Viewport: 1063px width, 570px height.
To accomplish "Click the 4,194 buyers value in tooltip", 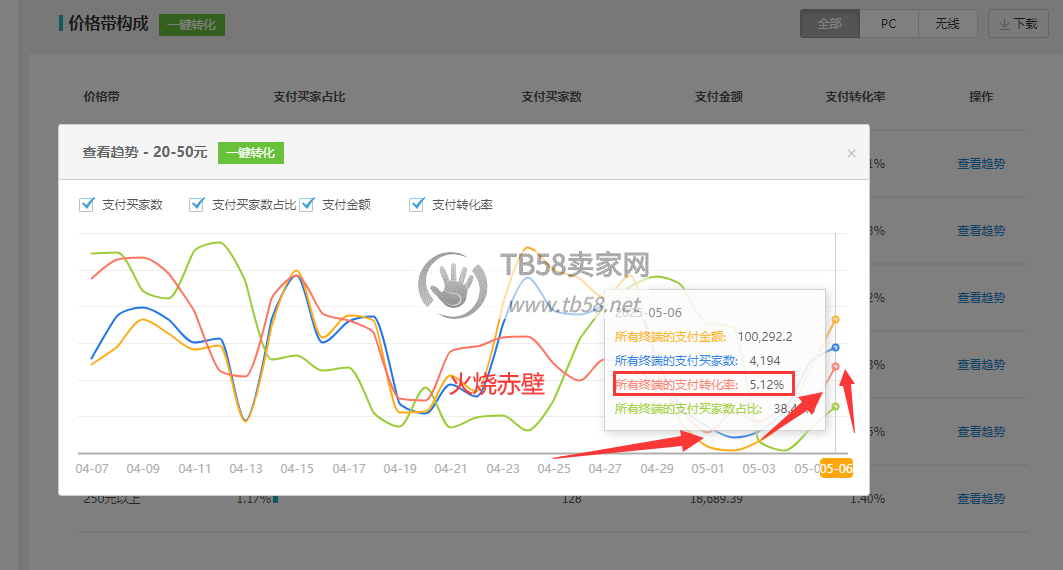I will click(765, 361).
